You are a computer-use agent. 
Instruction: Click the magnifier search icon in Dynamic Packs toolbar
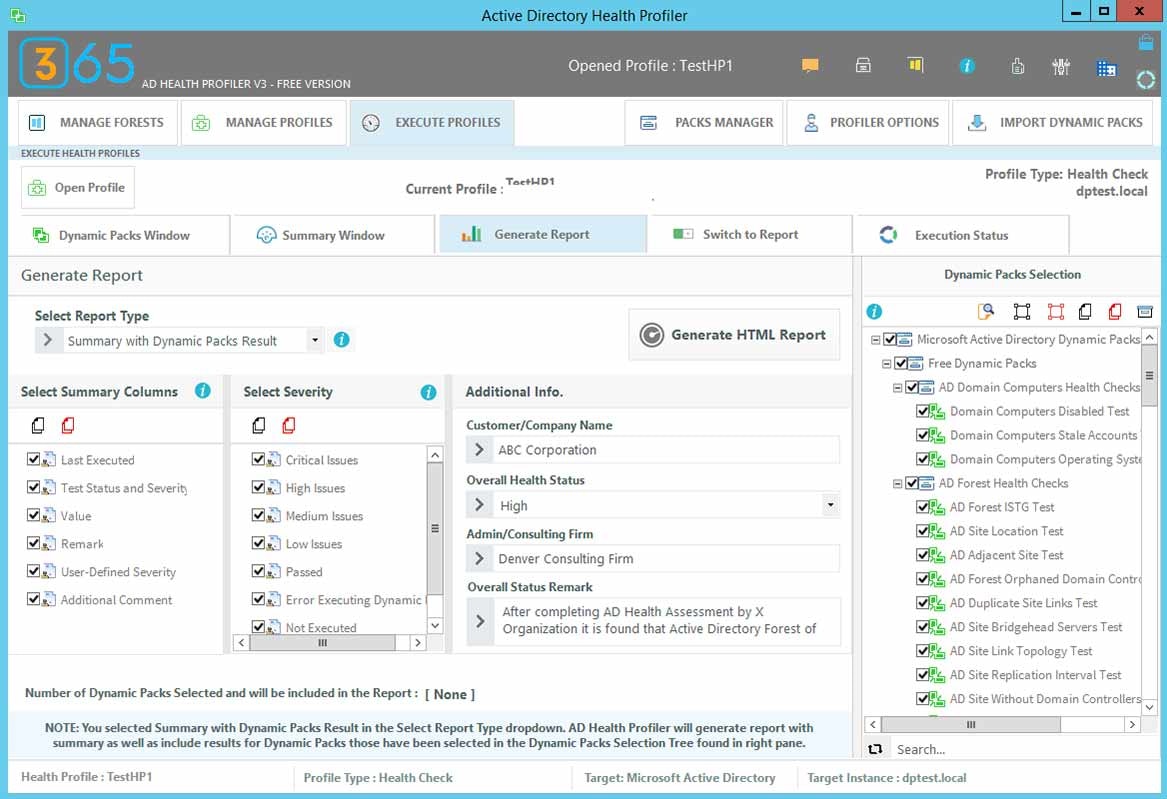985,311
